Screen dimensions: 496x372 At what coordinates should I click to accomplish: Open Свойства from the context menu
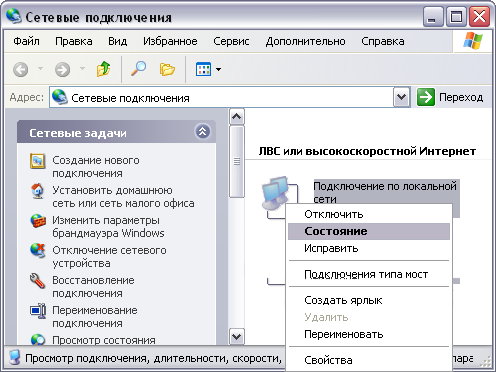pyautogui.click(x=369, y=360)
